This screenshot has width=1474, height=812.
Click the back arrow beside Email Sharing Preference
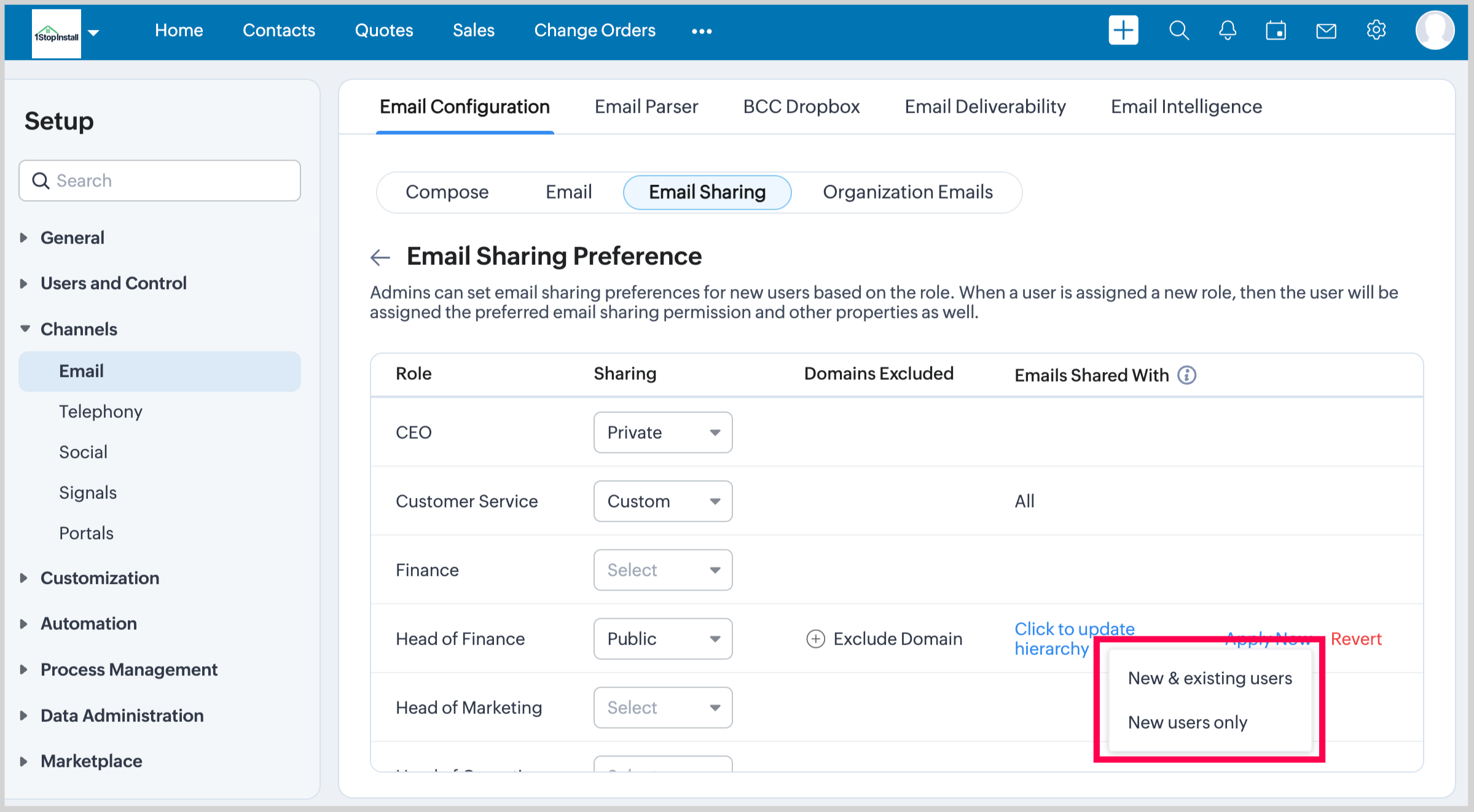380,257
